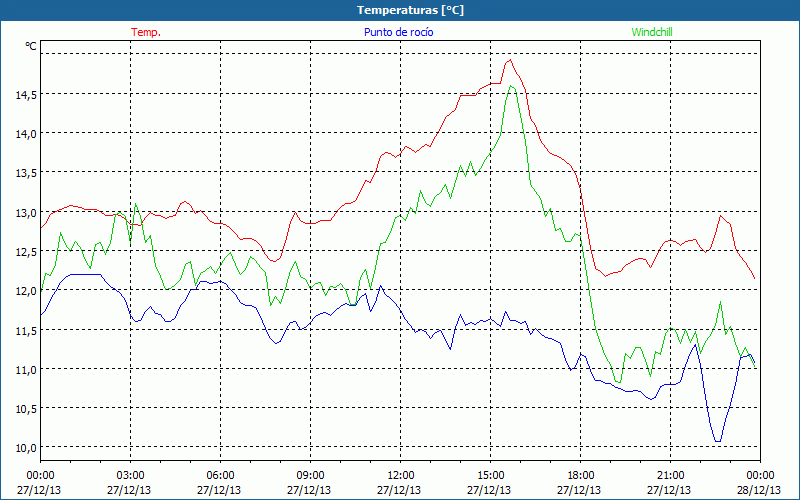The height and width of the screenshot is (500, 800).
Task: Select the 03:00 time axis label
Action: click(131, 475)
